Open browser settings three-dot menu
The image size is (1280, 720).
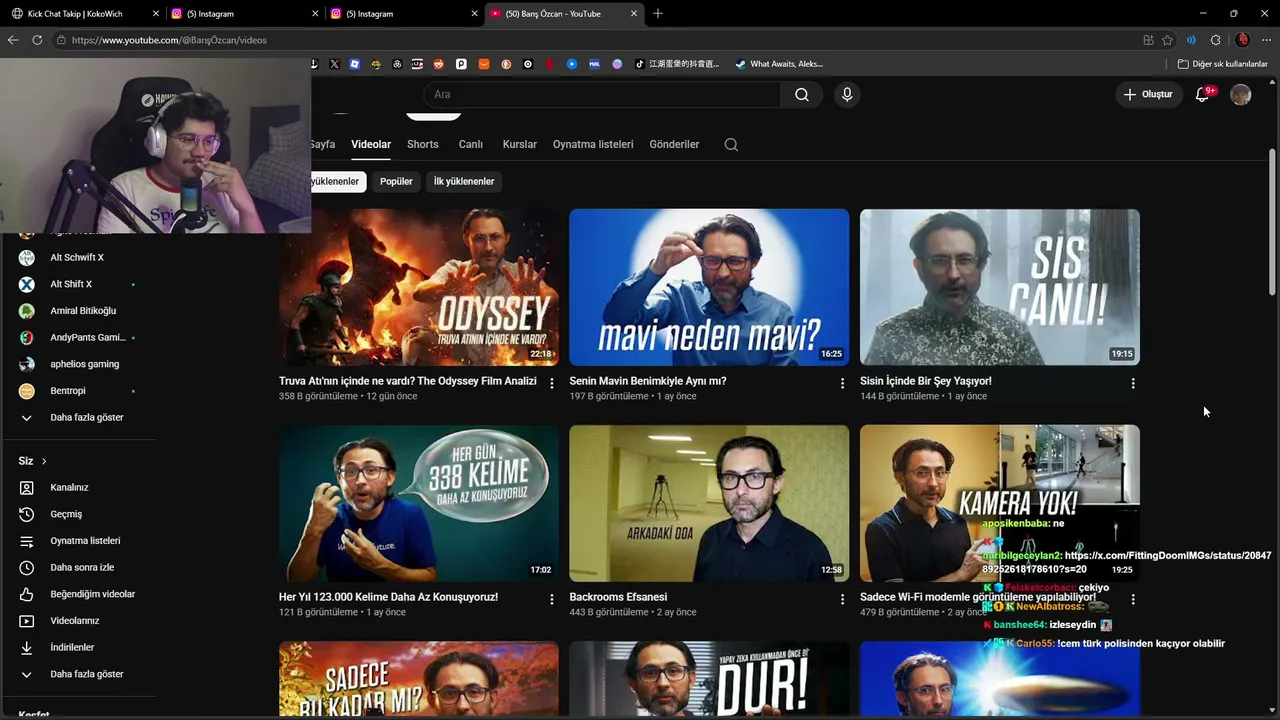point(1266,40)
